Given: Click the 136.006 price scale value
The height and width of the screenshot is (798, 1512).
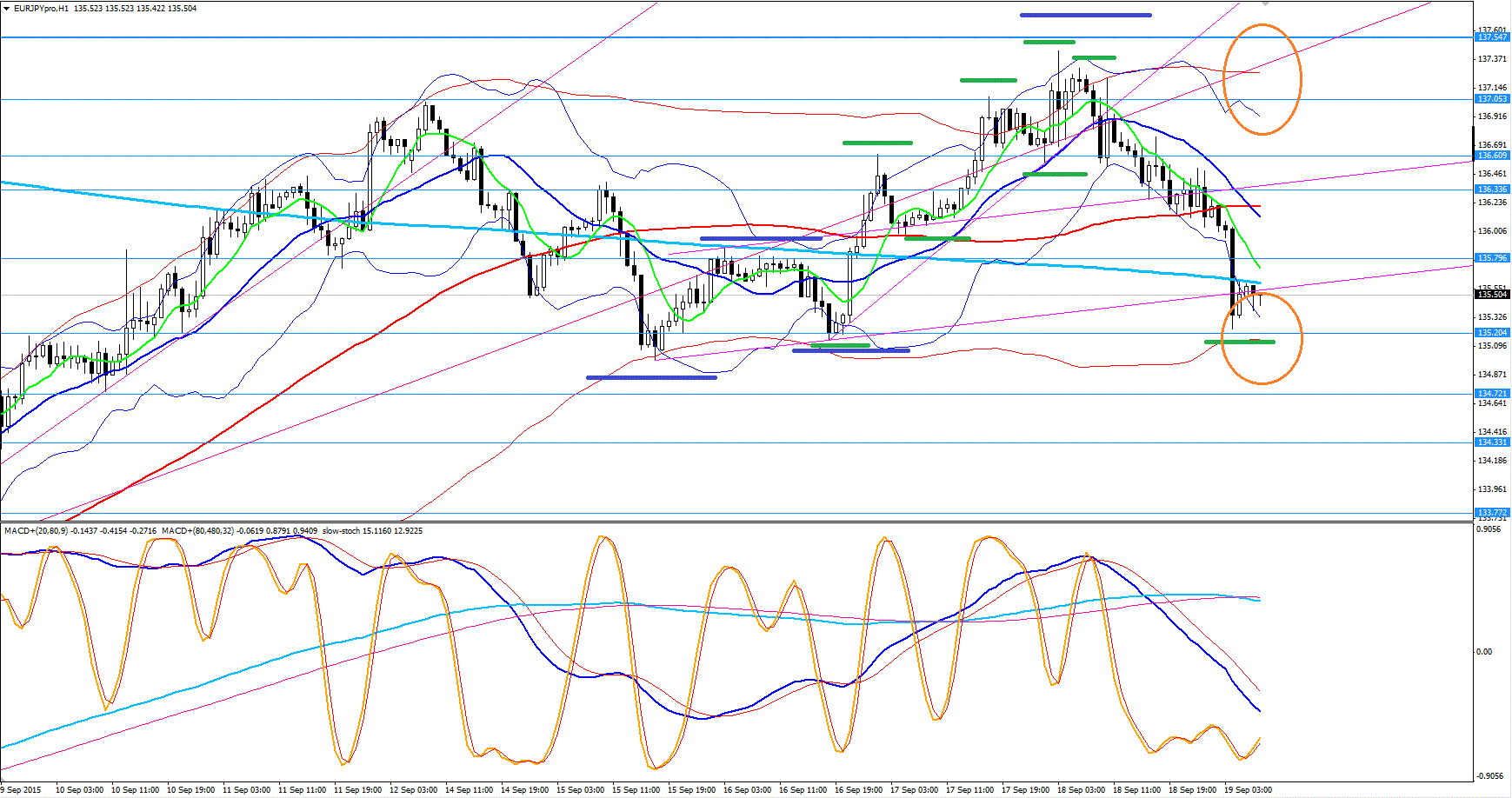Looking at the screenshot, I should coord(1492,231).
